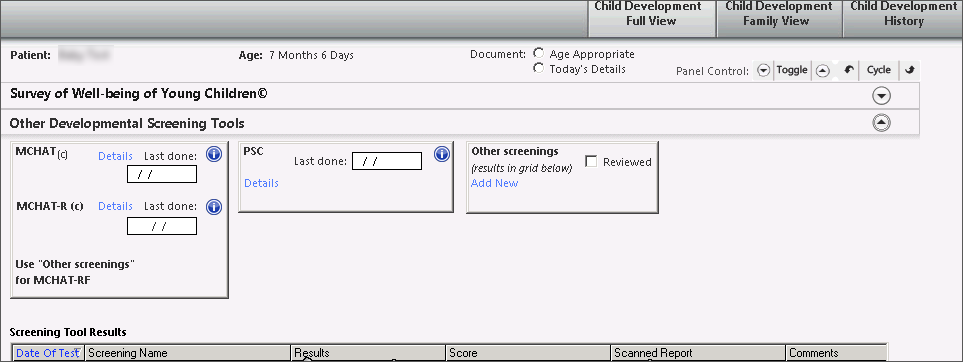Click Results column header
Screen dimensions: 963x362
[x=367, y=353]
